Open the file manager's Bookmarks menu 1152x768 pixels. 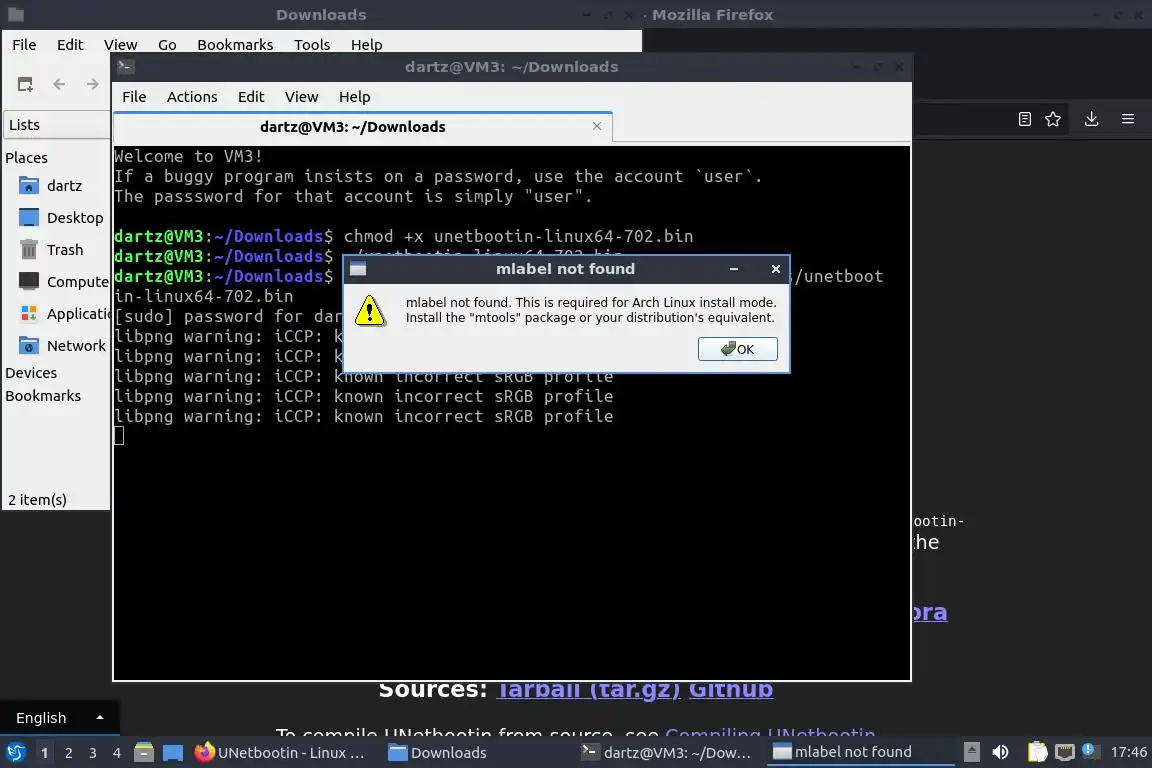pos(235,45)
